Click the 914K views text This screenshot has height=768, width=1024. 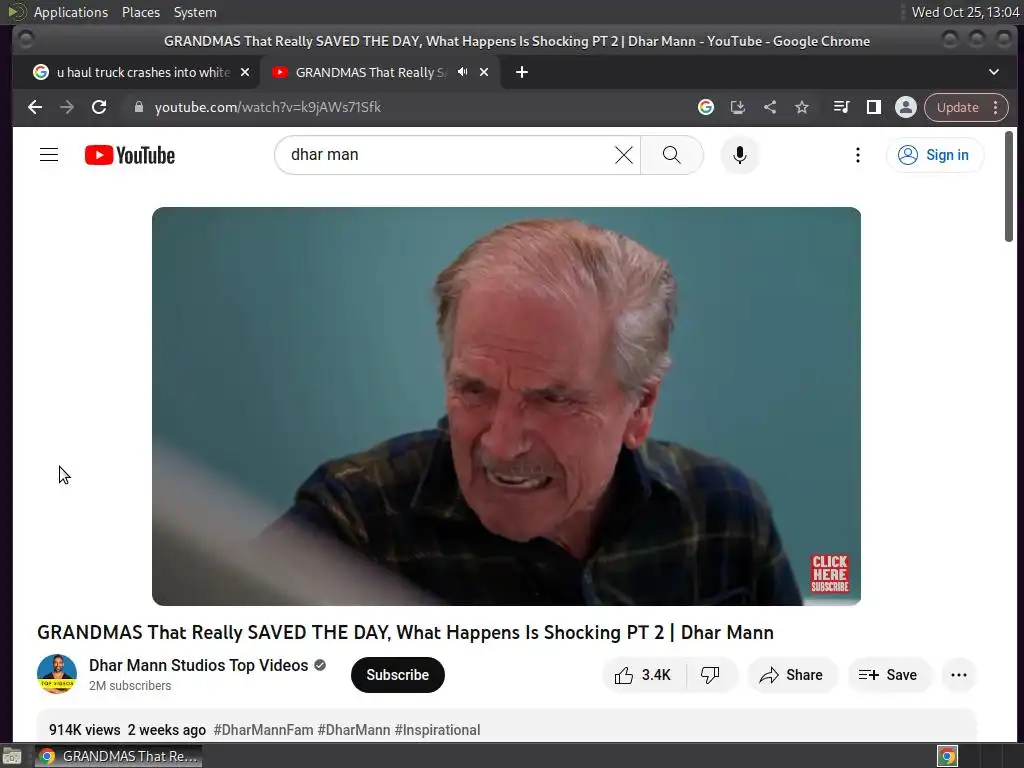[x=85, y=730]
